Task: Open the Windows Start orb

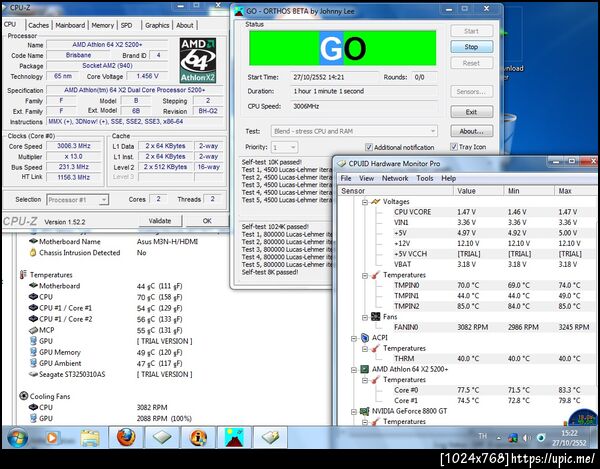Action: 18,438
